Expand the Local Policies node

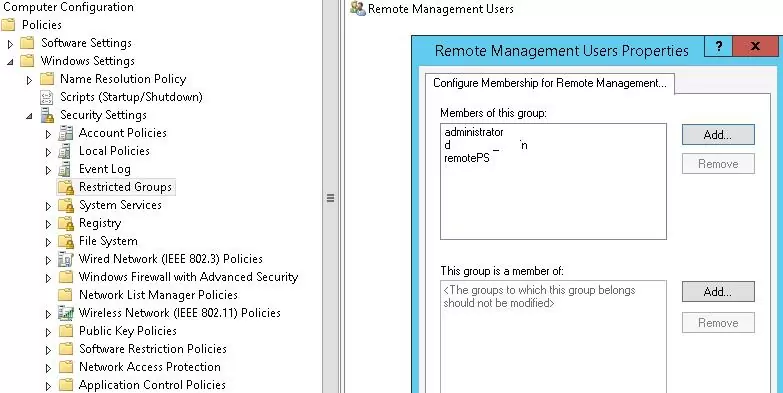point(48,152)
